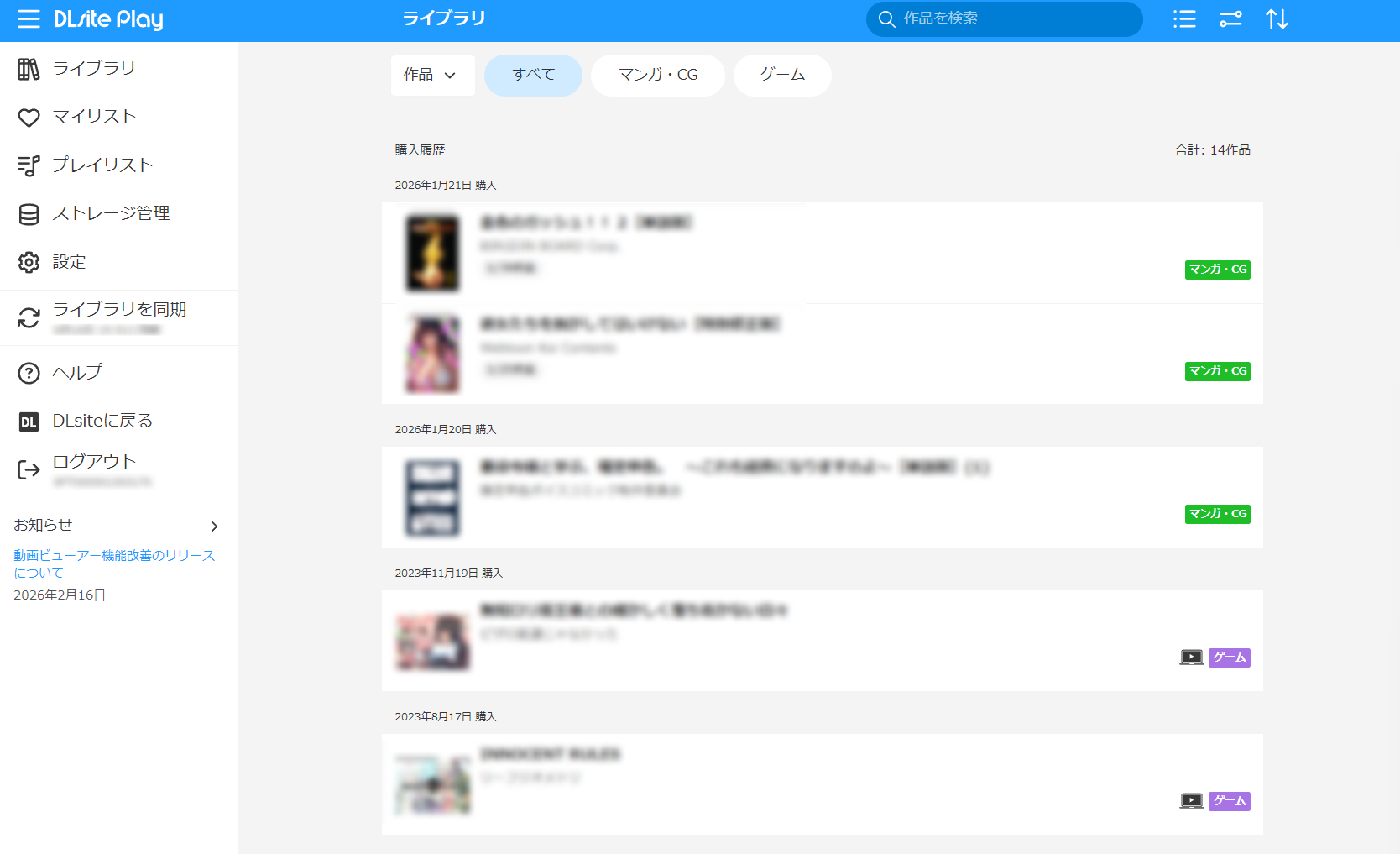Click the DL square icon
This screenshot has width=1400, height=854.
point(29,422)
